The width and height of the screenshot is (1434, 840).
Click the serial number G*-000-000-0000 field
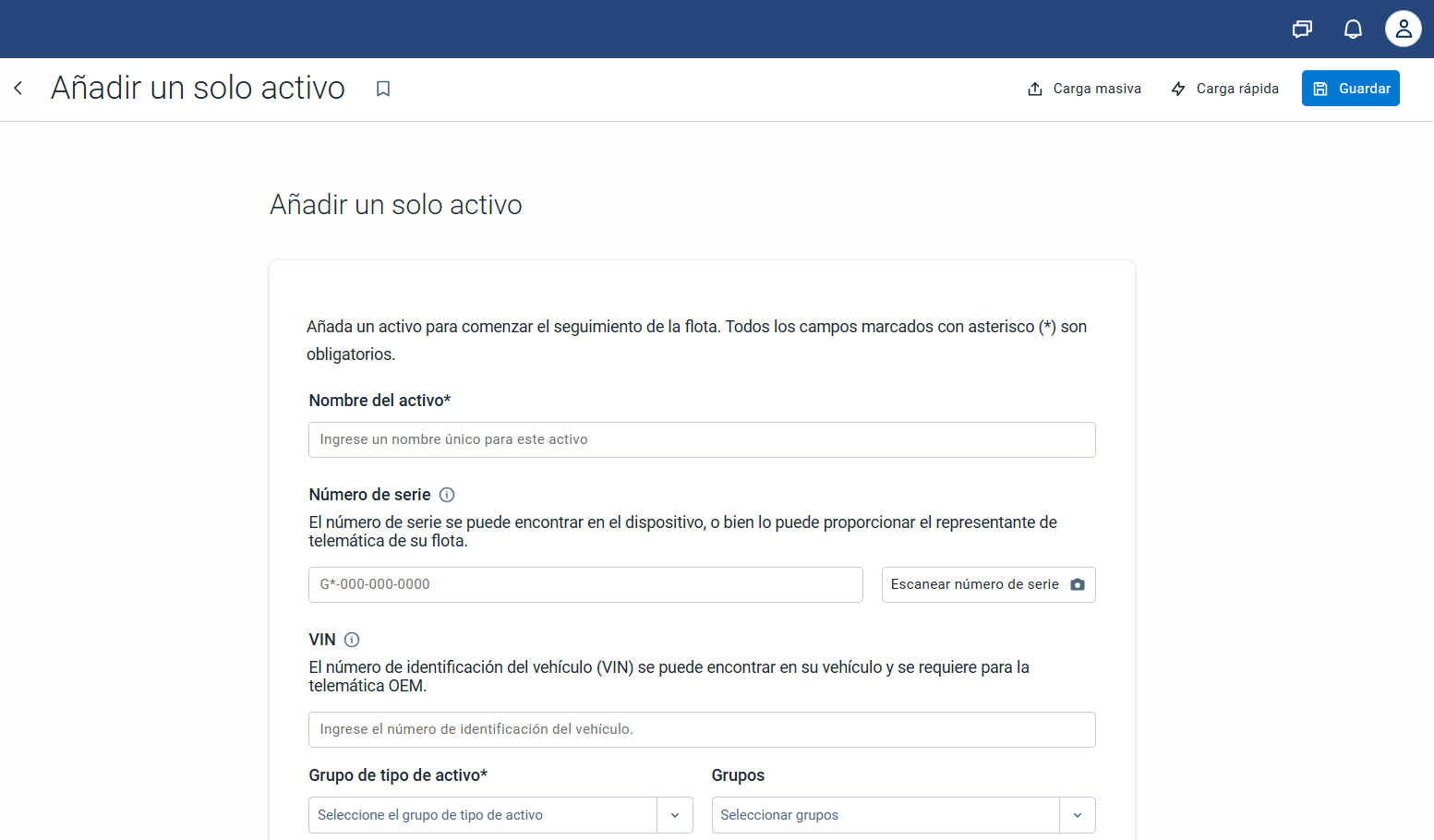[x=585, y=585]
